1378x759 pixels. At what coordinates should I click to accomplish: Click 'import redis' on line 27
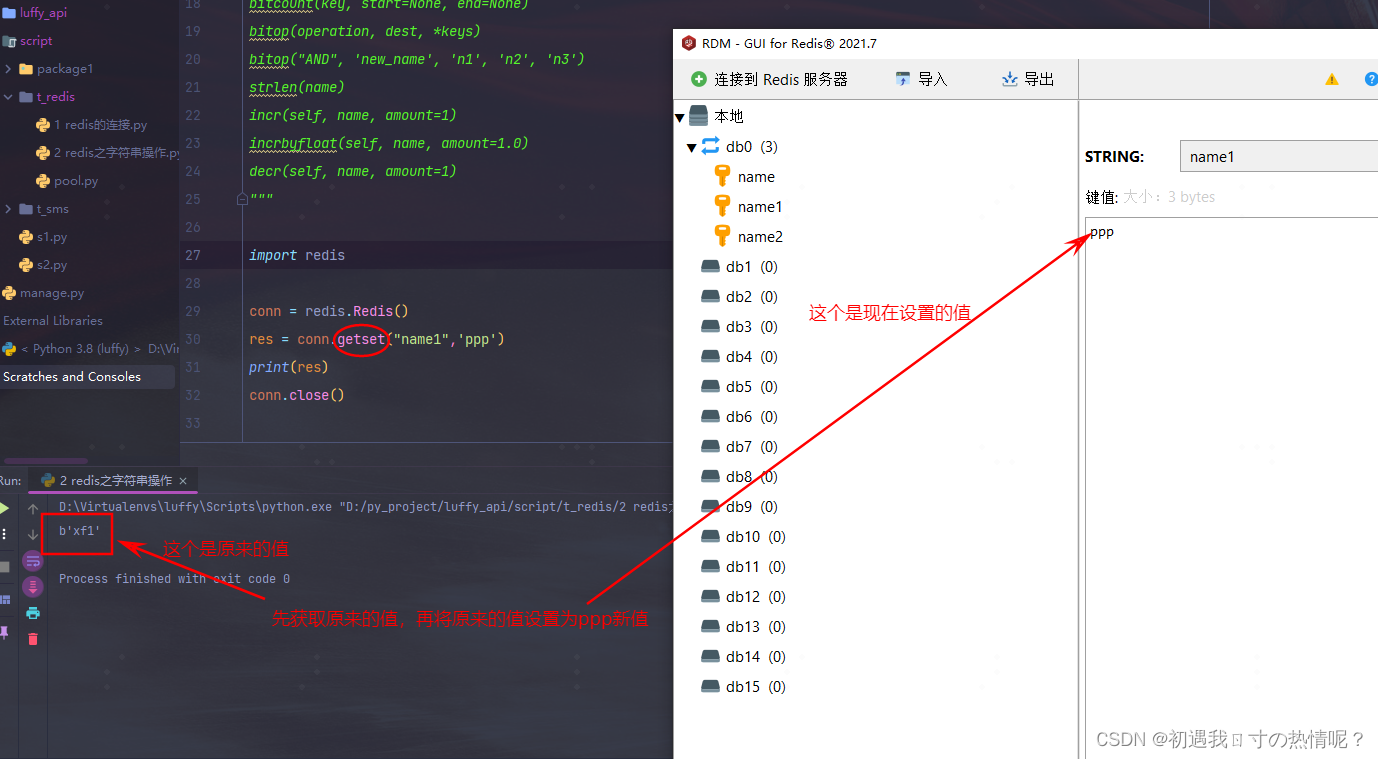click(x=297, y=255)
